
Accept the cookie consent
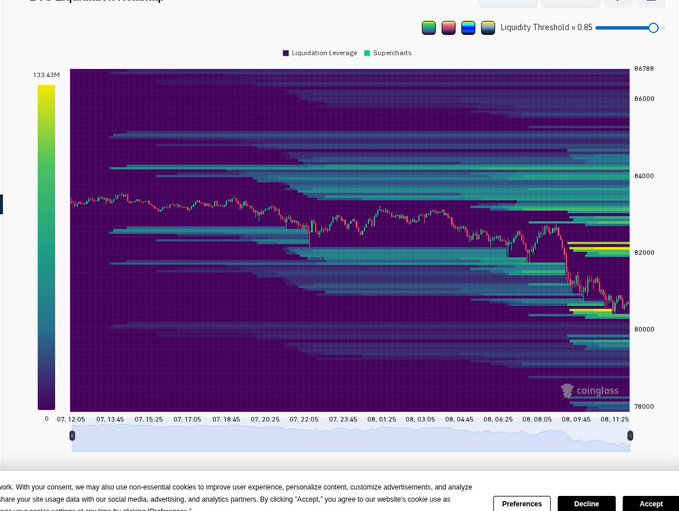click(x=651, y=504)
